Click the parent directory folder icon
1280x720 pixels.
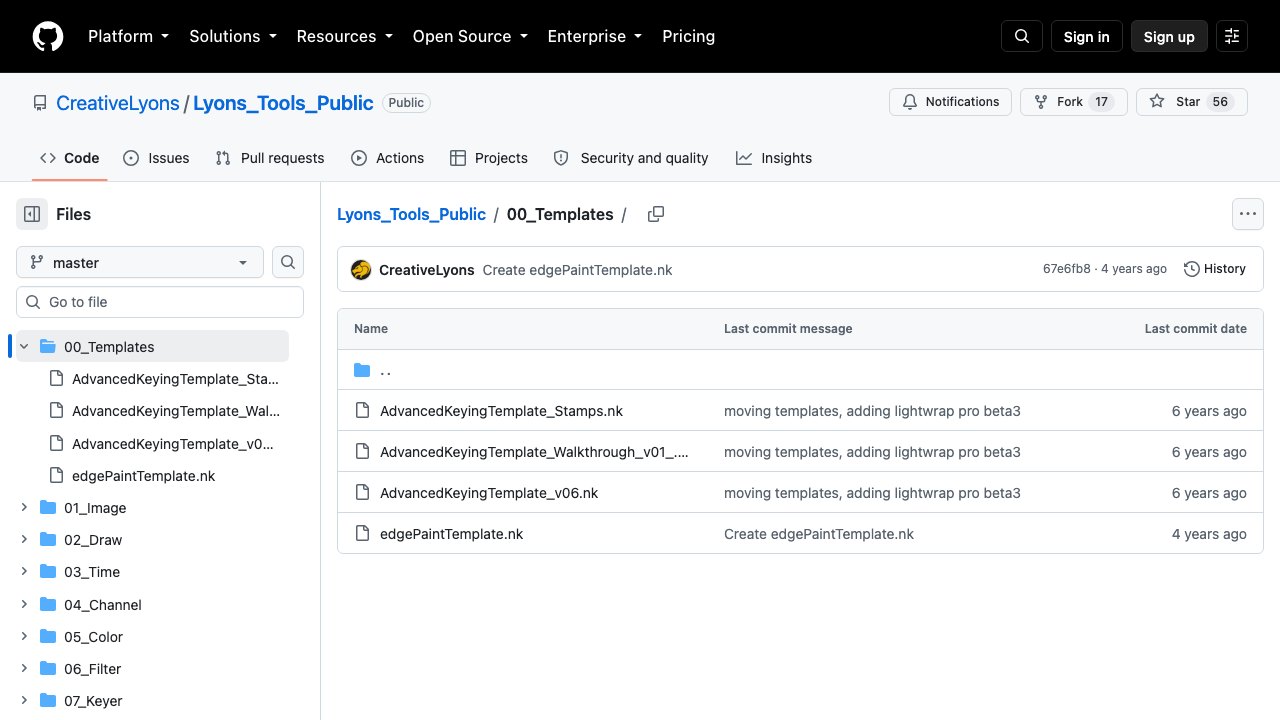click(x=362, y=371)
